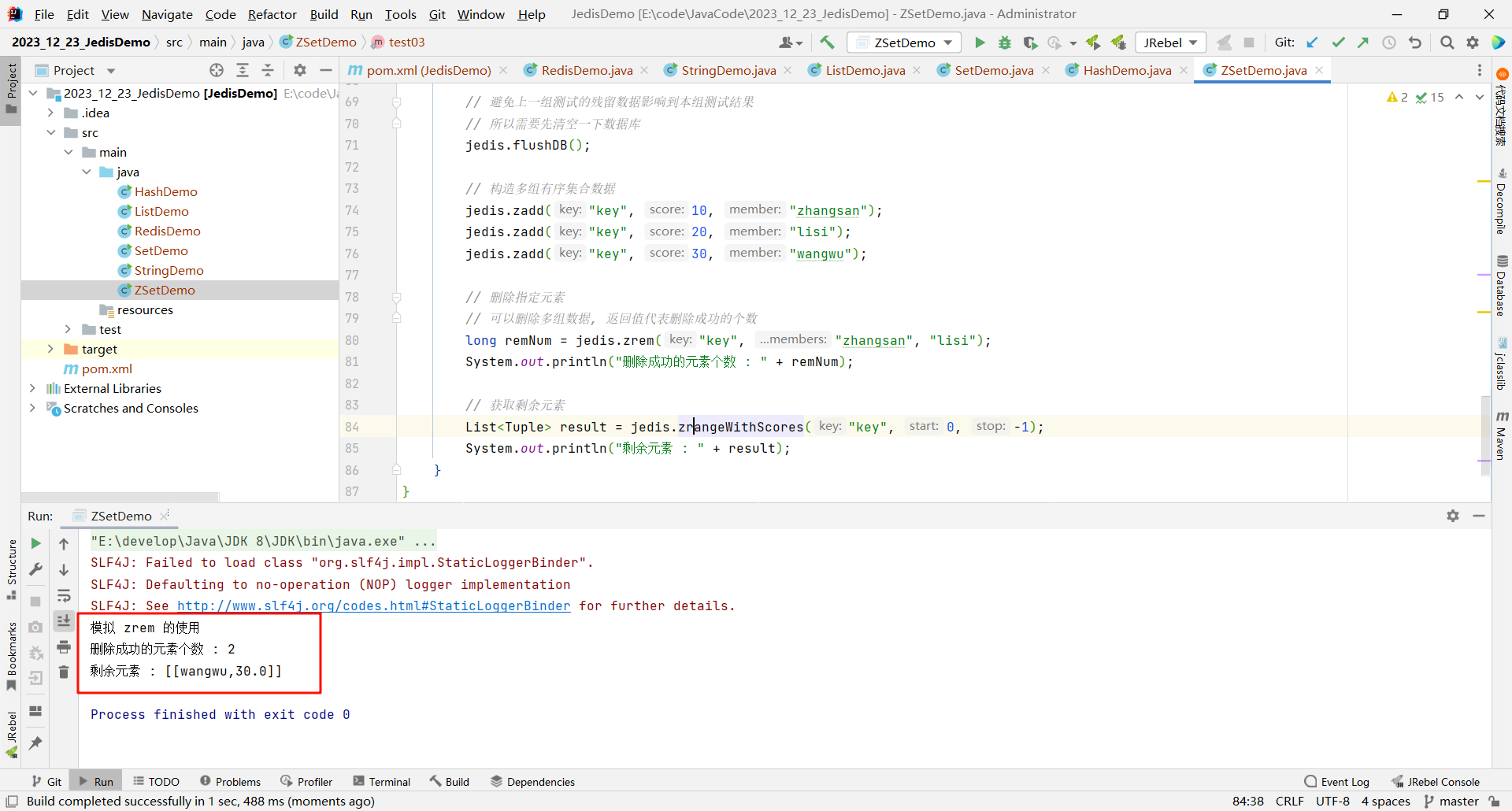
Task: Hide the Project tool window
Action: coord(326,70)
